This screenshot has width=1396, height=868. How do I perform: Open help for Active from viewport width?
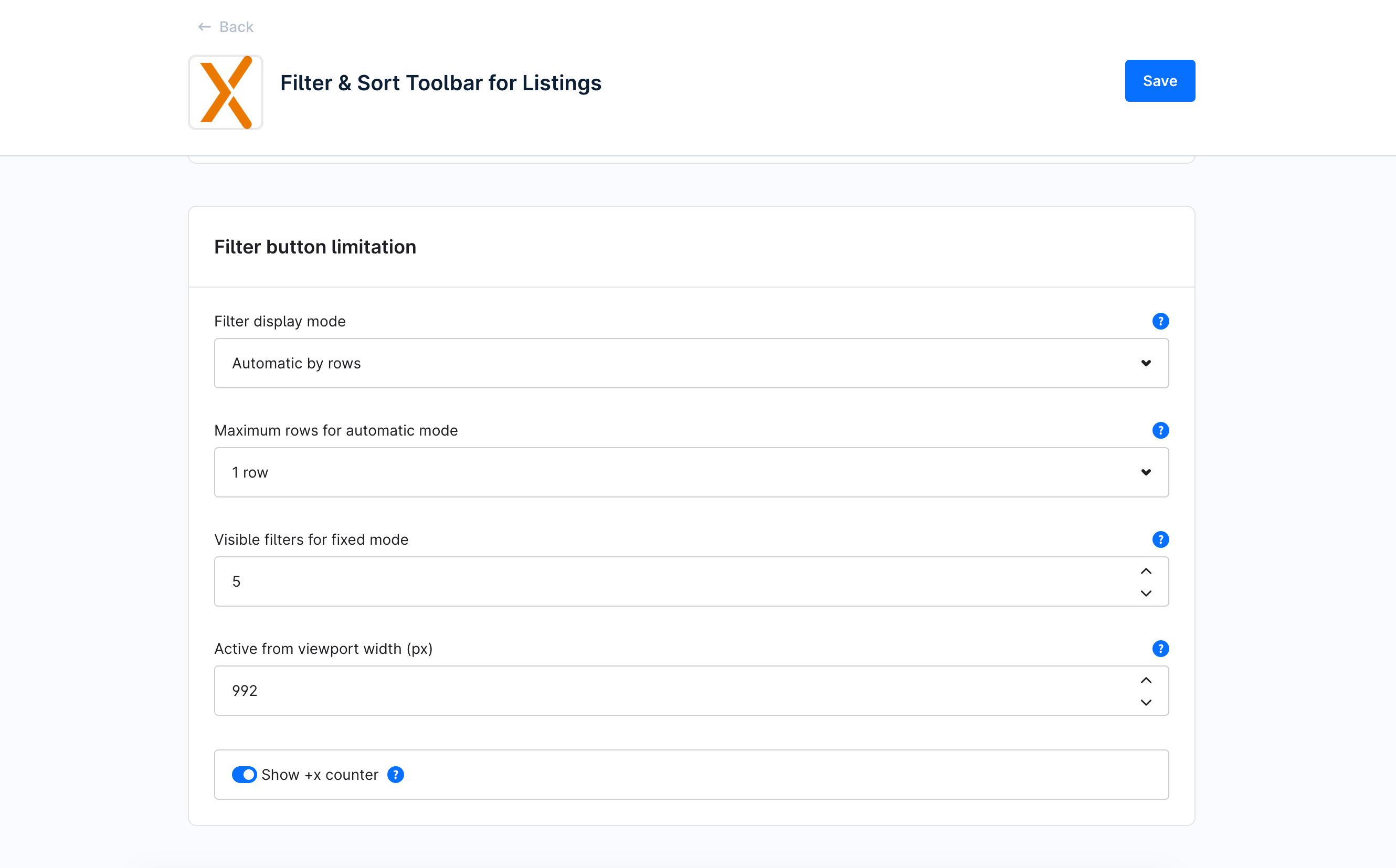pyautogui.click(x=1160, y=649)
